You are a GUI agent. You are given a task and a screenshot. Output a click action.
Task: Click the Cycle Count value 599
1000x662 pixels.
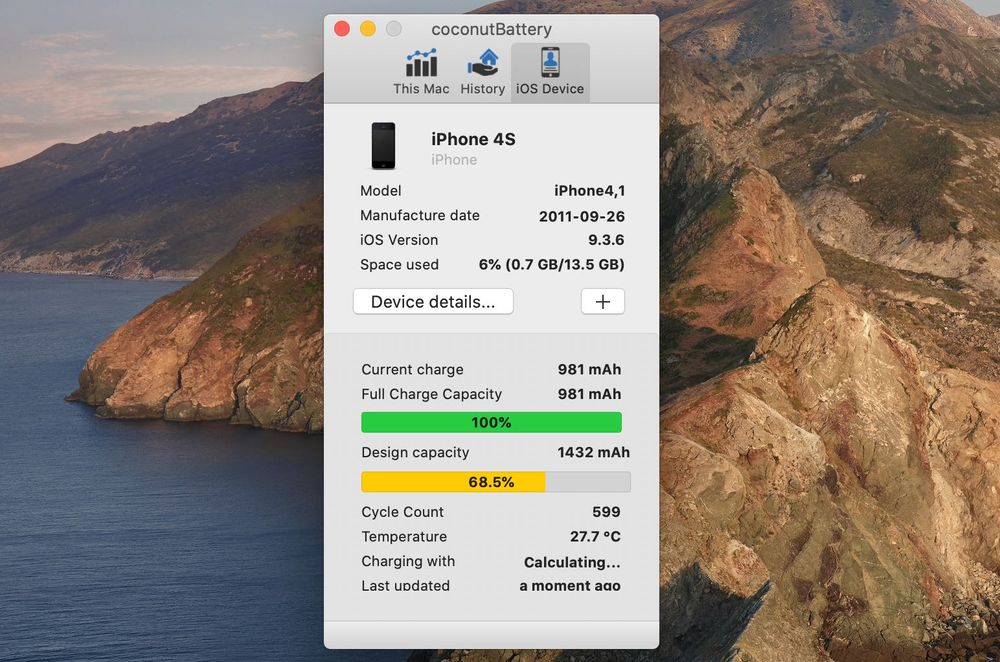606,511
